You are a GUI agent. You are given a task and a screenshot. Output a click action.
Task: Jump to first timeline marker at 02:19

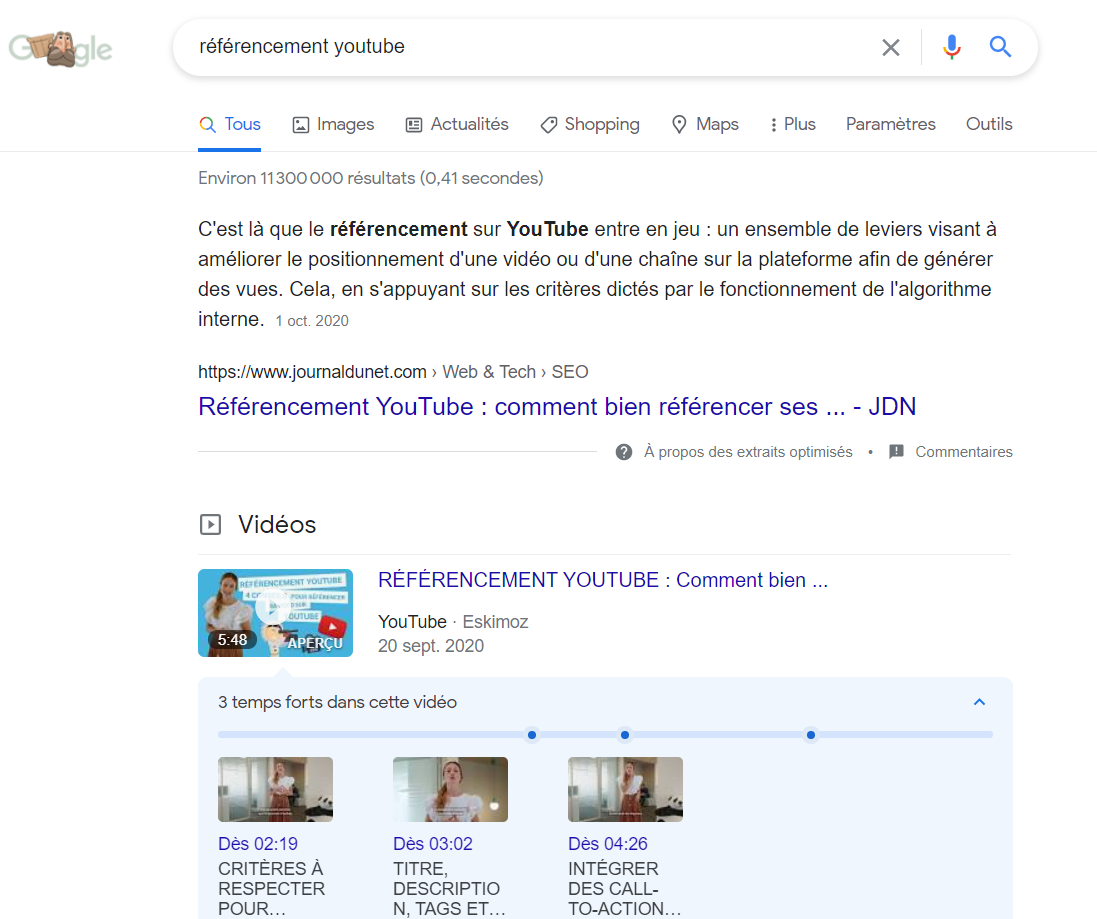click(532, 735)
